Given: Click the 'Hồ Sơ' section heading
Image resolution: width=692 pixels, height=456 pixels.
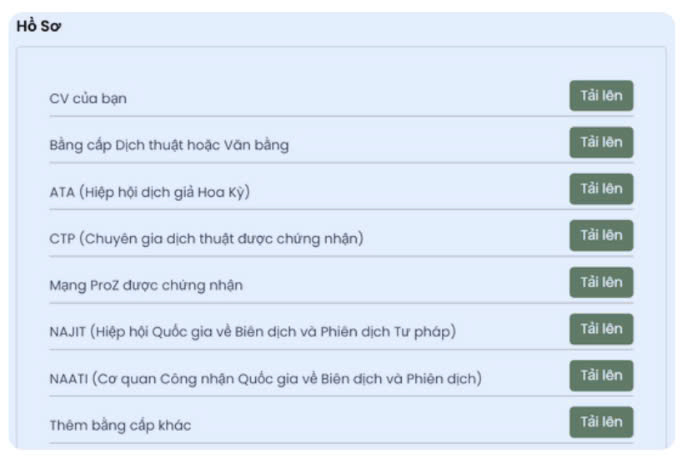Looking at the screenshot, I should 39,27.
